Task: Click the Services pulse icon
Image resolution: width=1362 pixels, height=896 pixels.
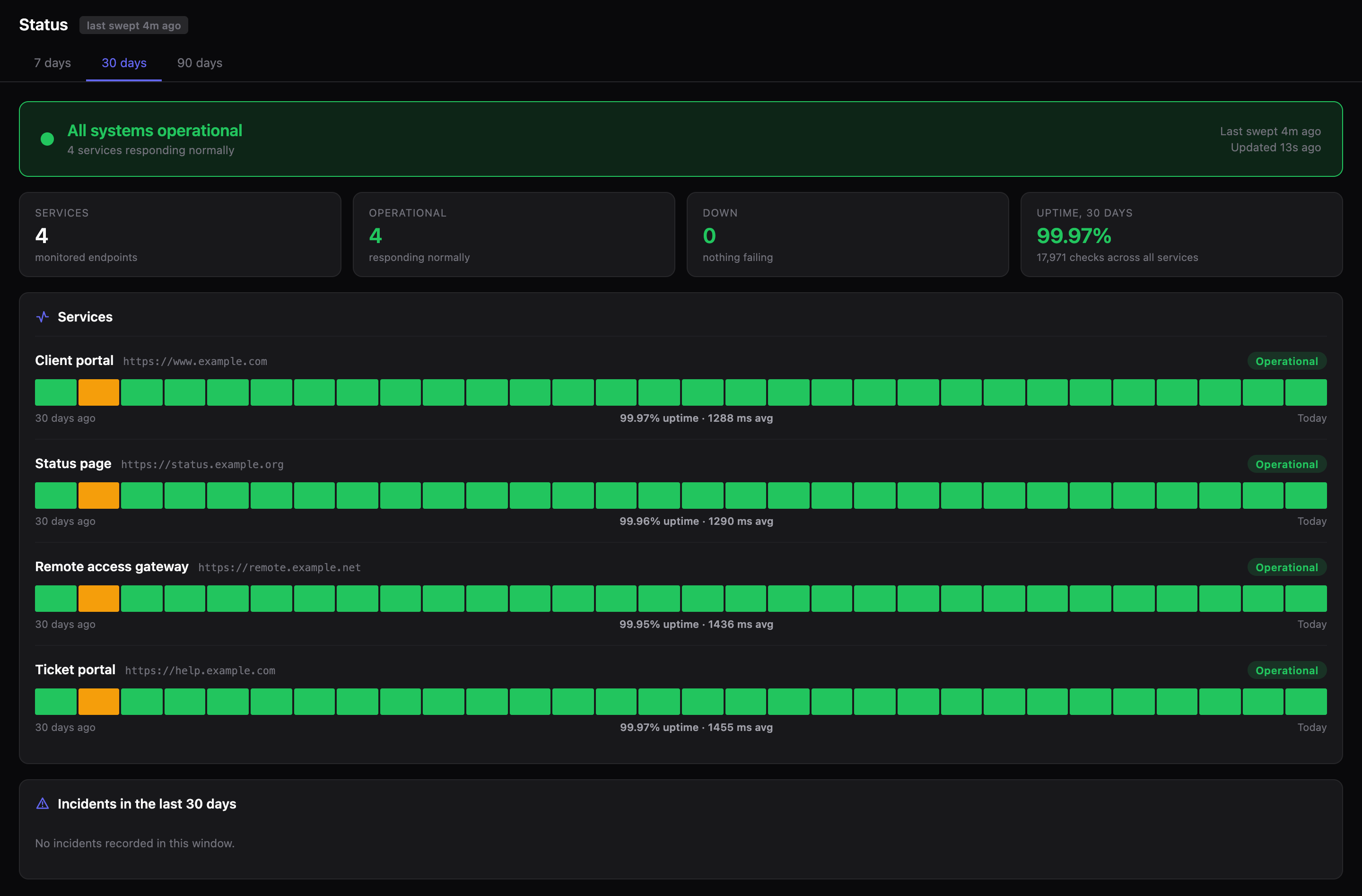Action: click(x=43, y=317)
